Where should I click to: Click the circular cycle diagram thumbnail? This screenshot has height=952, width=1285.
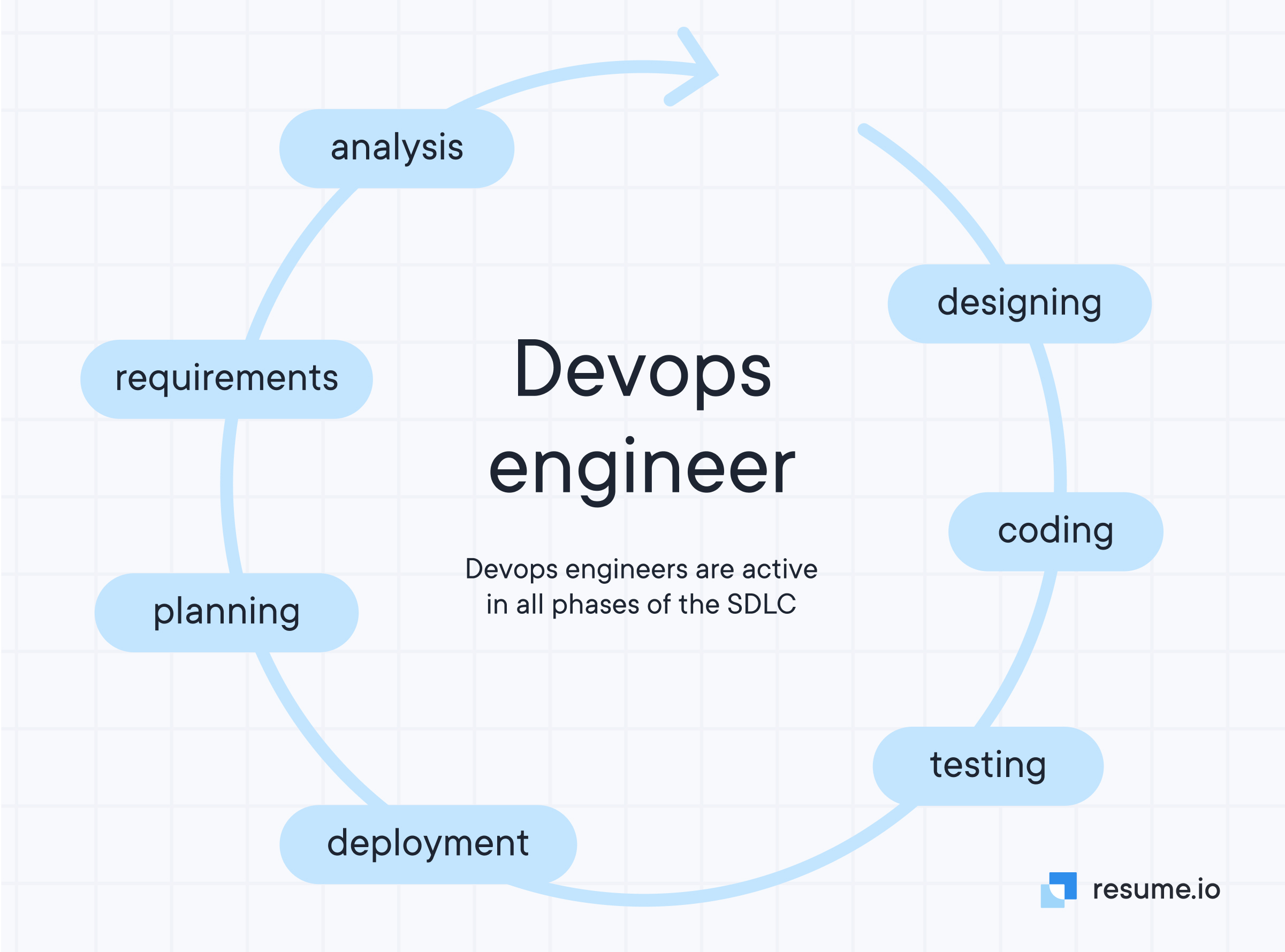pos(642,476)
